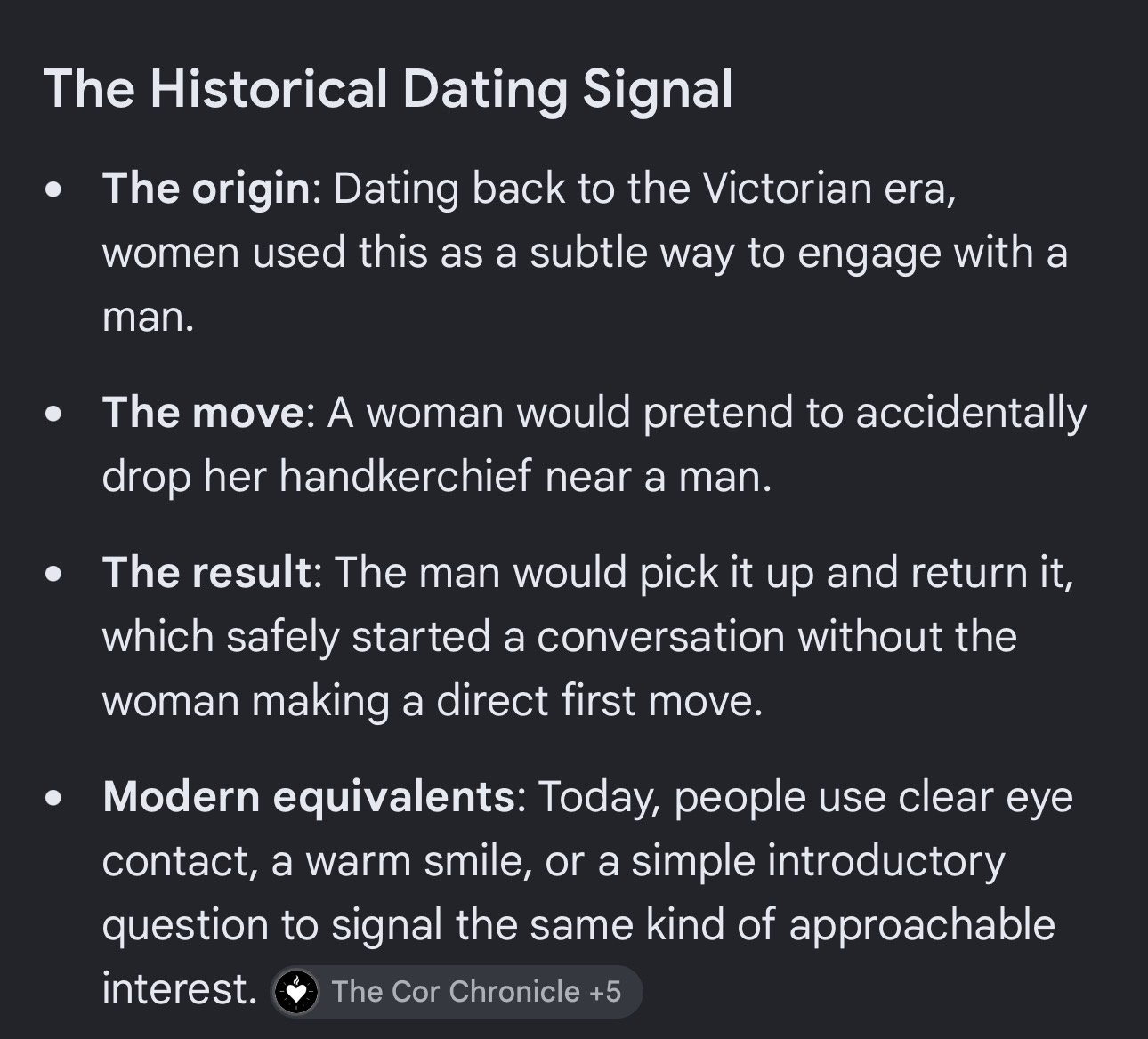1148x1039 pixels.
Task: Click the heading The Historical Dating Signal
Action: click(x=388, y=89)
